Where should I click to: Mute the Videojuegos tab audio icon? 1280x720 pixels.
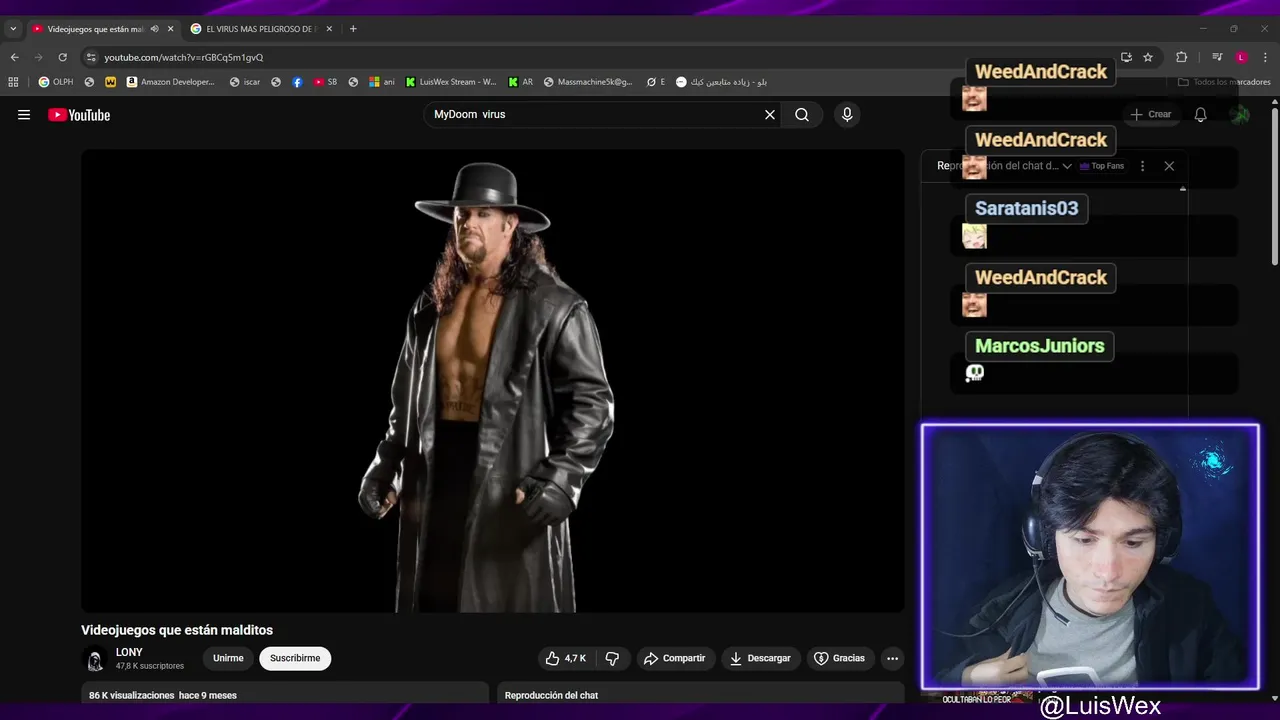(x=154, y=29)
